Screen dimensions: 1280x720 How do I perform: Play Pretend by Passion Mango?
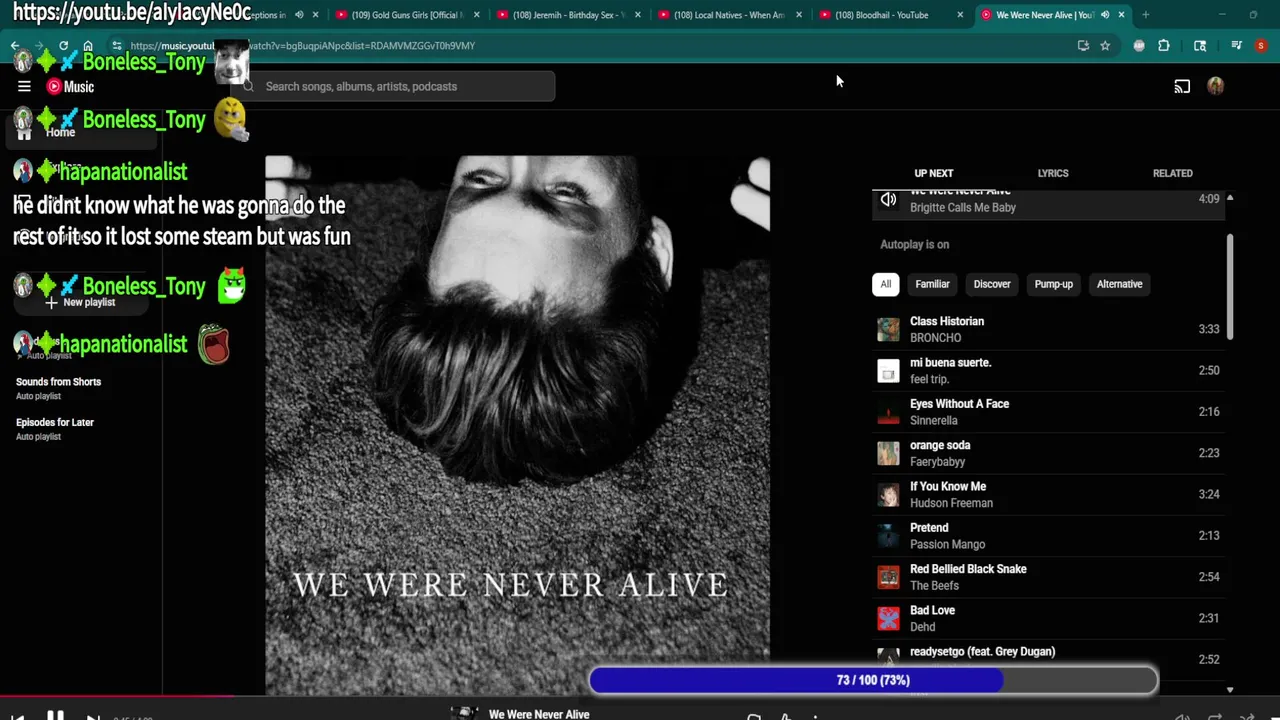pyautogui.click(x=1049, y=536)
